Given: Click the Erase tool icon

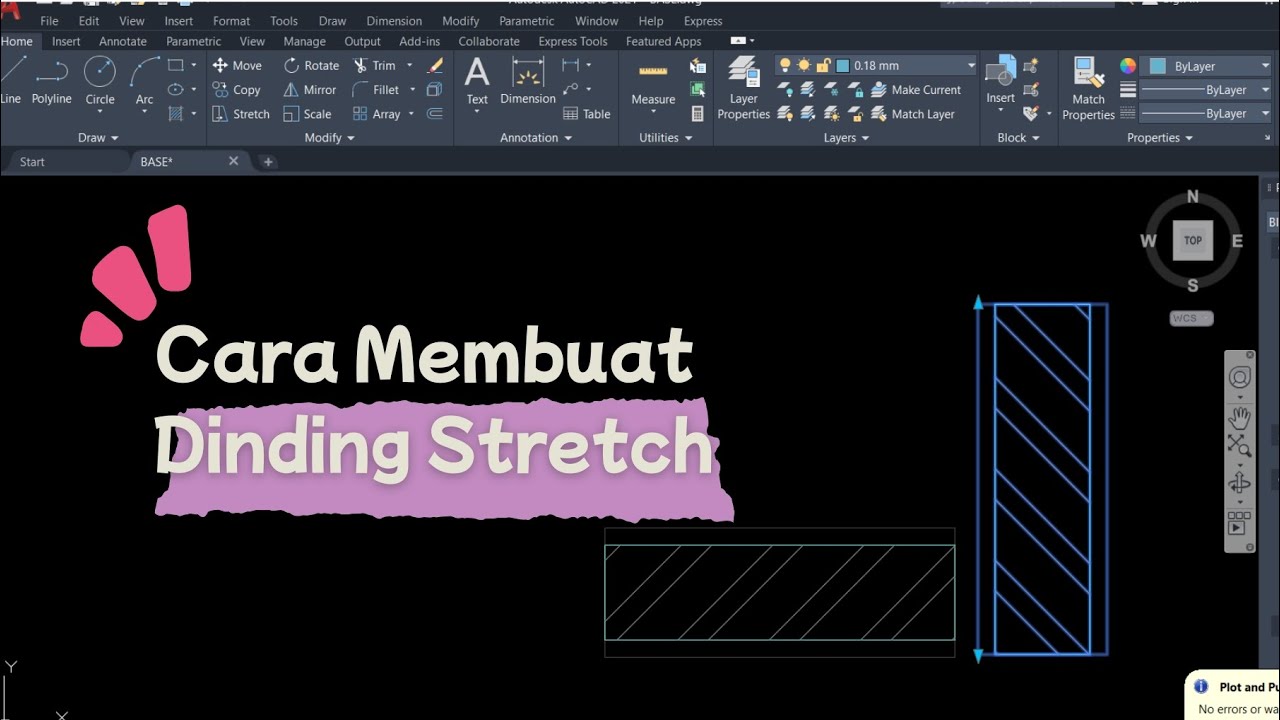Looking at the screenshot, I should [435, 65].
